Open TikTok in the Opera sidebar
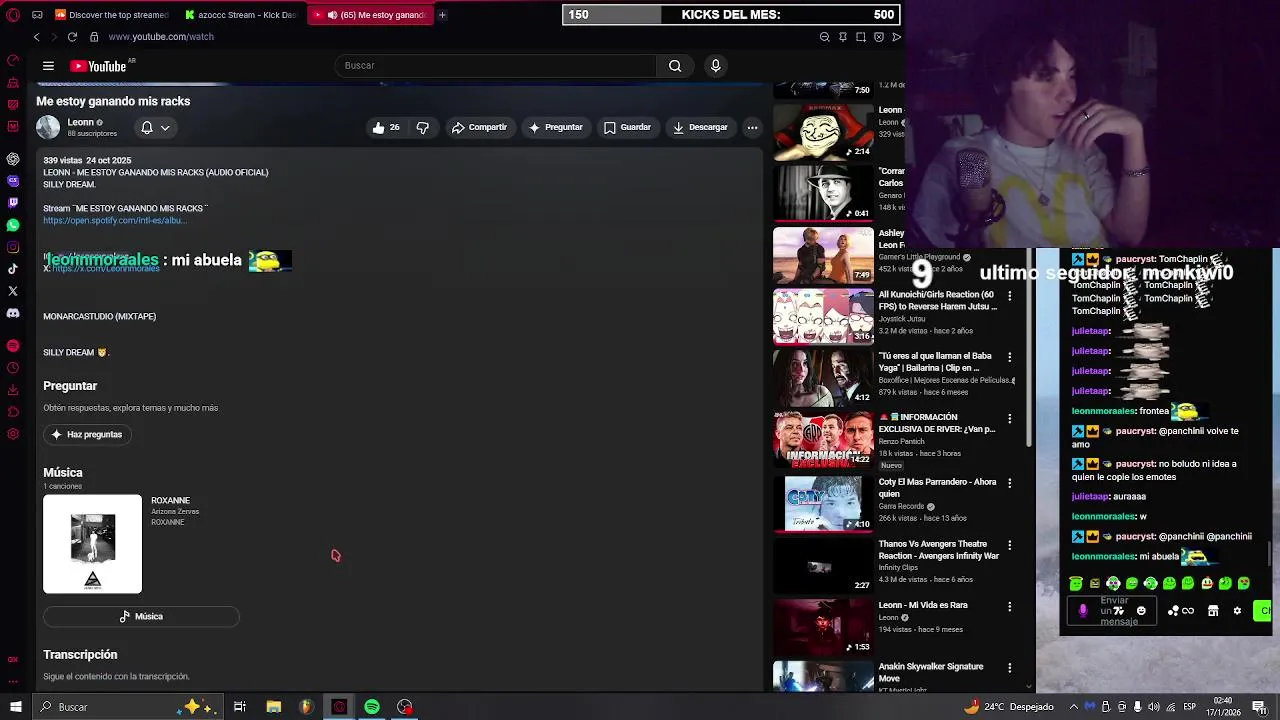 coord(13,269)
